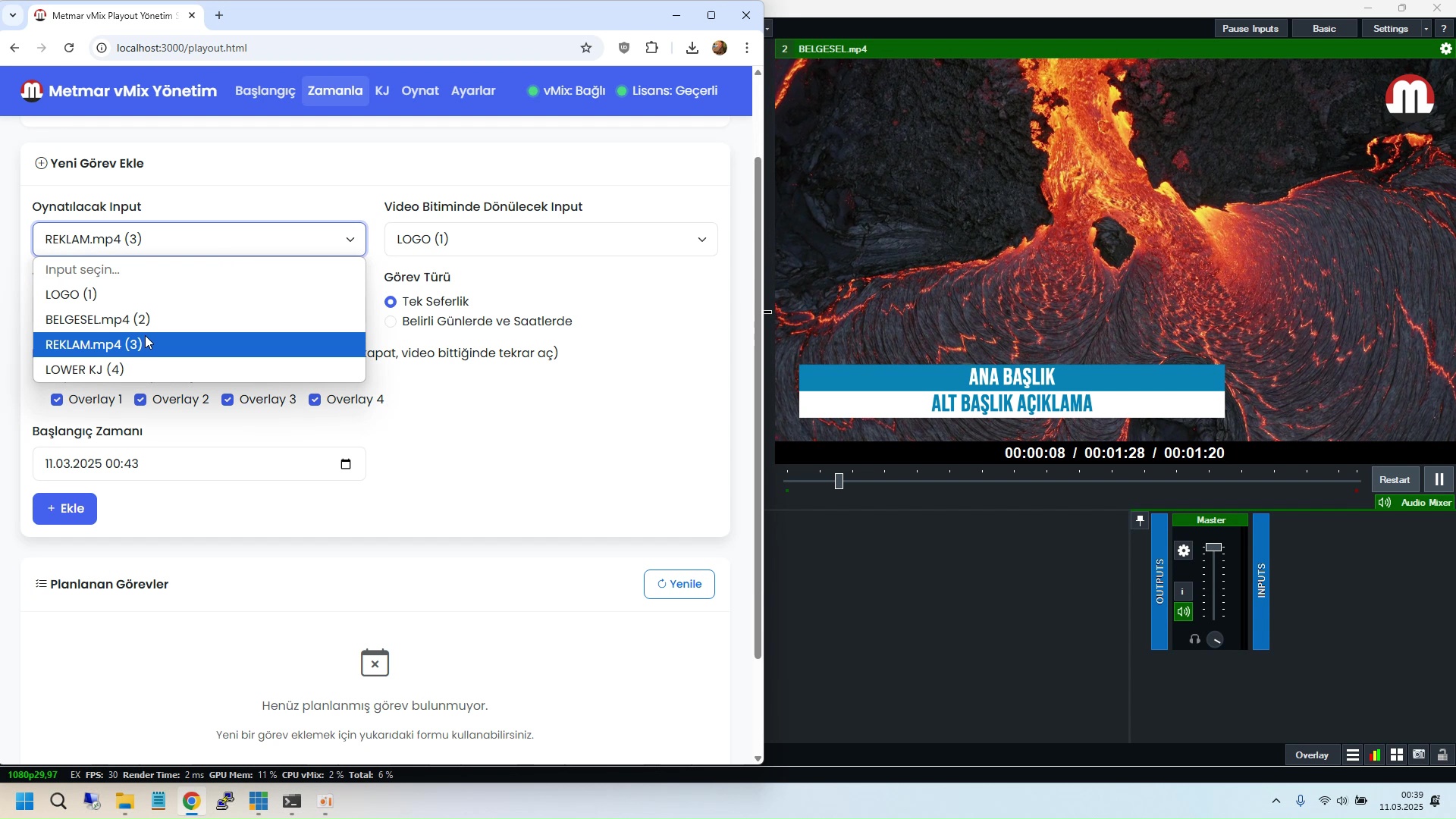Open Windows taskbar search

(x=58, y=802)
